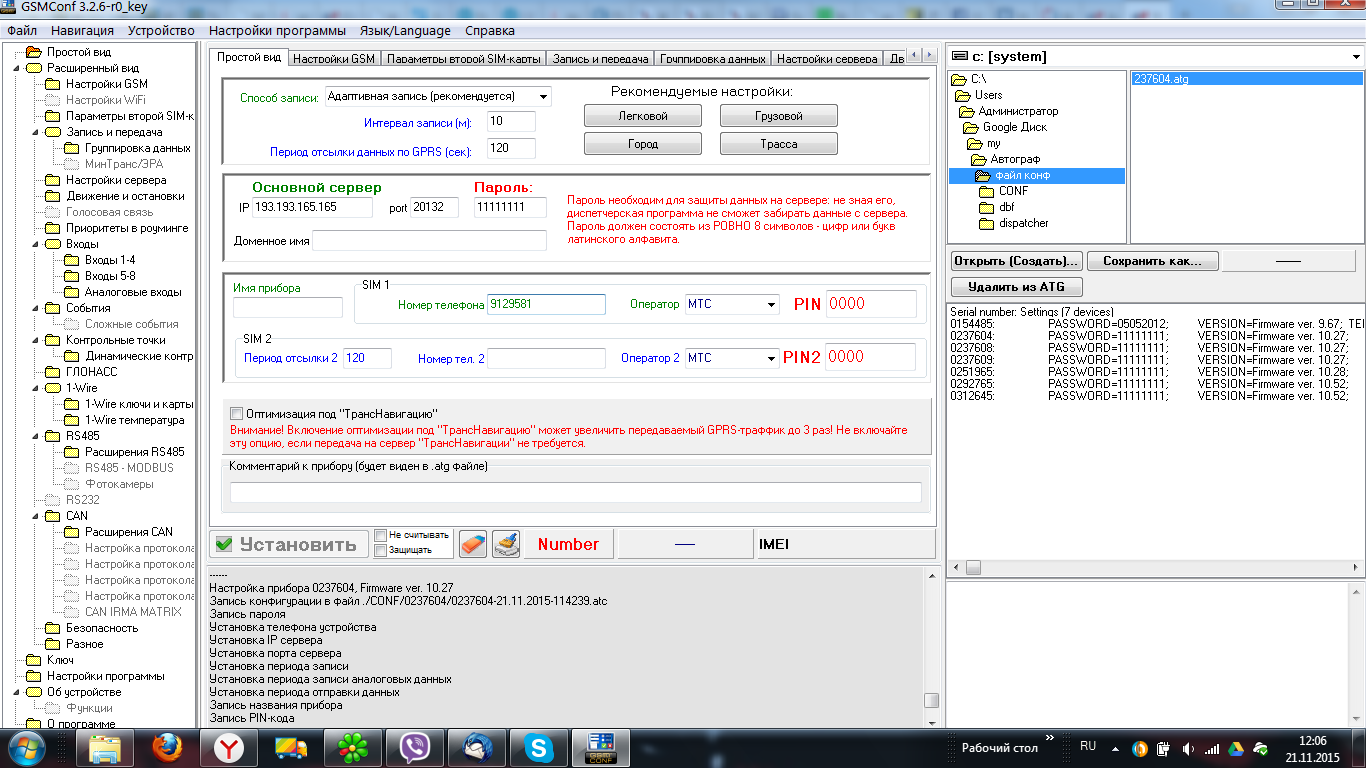Click the 'Сохранить как...' button

click(x=1152, y=261)
